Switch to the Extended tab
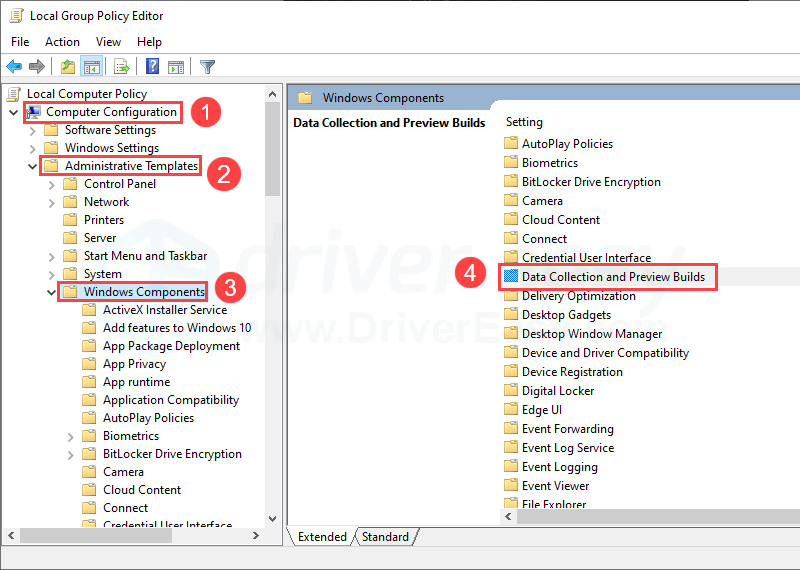Screen dimensions: 800x570 322,537
